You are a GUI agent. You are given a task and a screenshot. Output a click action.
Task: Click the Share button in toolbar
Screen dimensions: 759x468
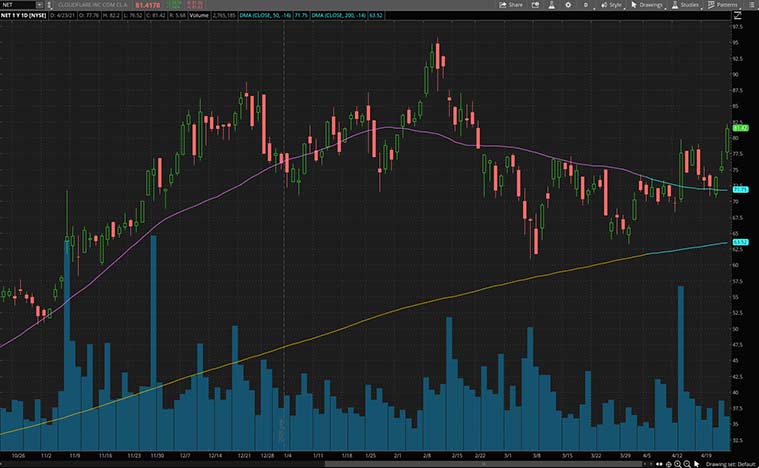511,5
